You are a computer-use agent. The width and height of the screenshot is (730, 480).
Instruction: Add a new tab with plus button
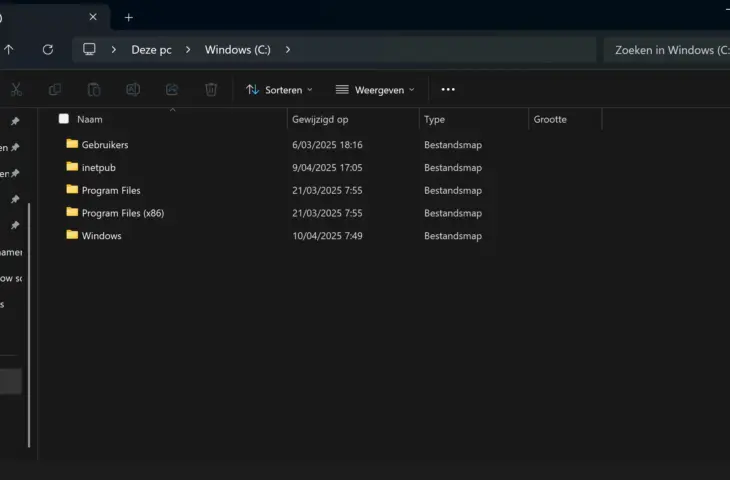[128, 17]
